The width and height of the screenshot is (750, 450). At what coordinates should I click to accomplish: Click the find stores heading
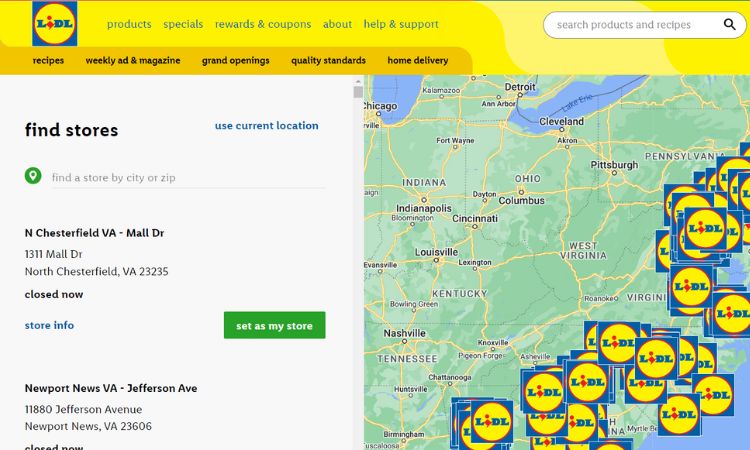[x=71, y=130]
